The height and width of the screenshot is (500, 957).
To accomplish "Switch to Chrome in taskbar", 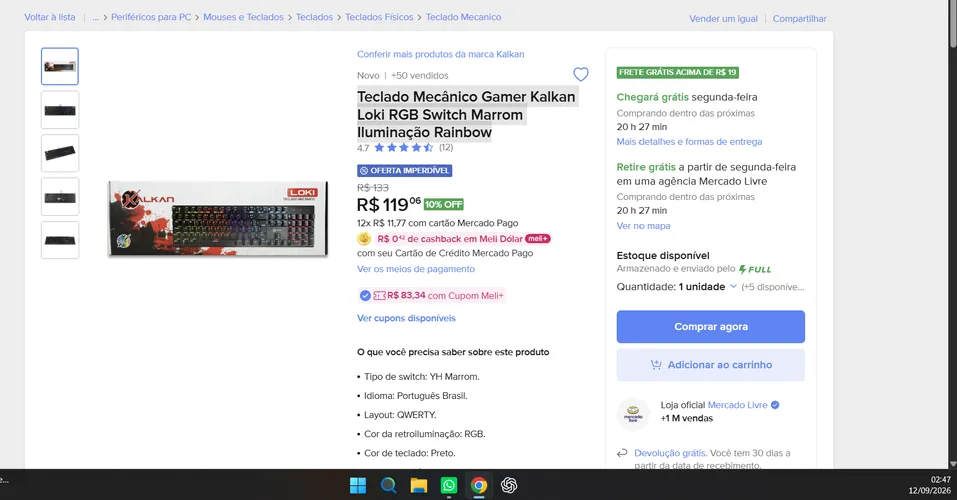I will click(479, 485).
